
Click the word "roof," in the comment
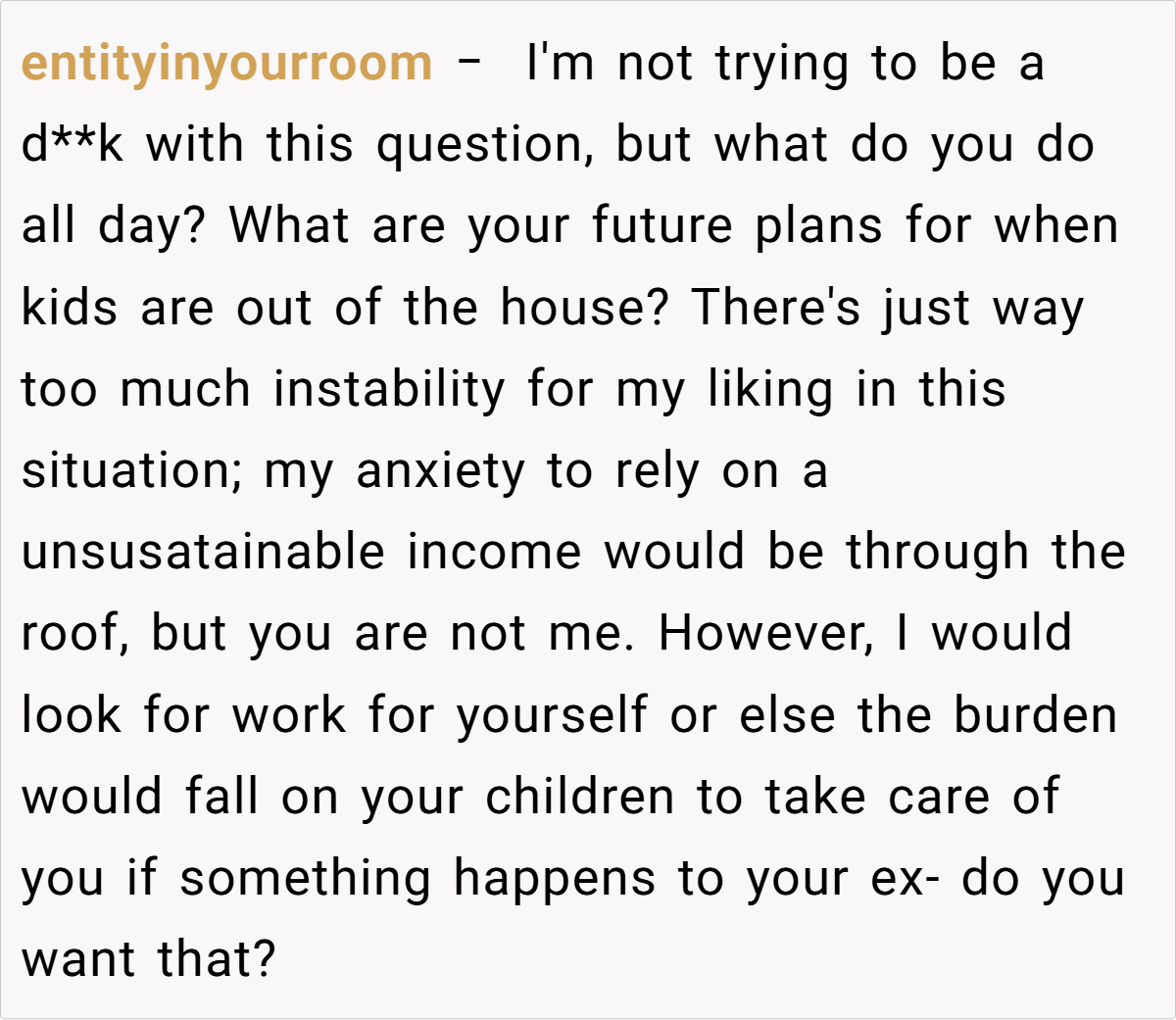(x=74, y=633)
